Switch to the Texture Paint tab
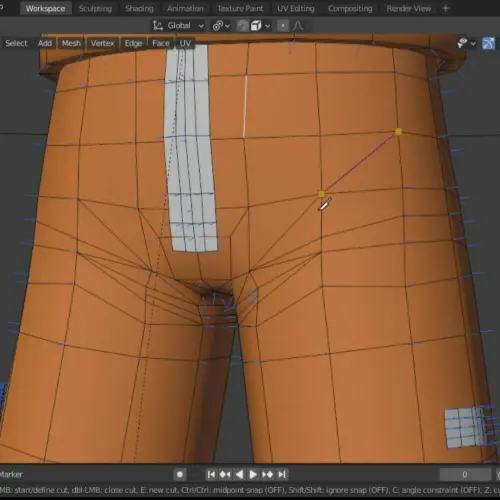Viewport: 500px width, 500px height. [240, 8]
